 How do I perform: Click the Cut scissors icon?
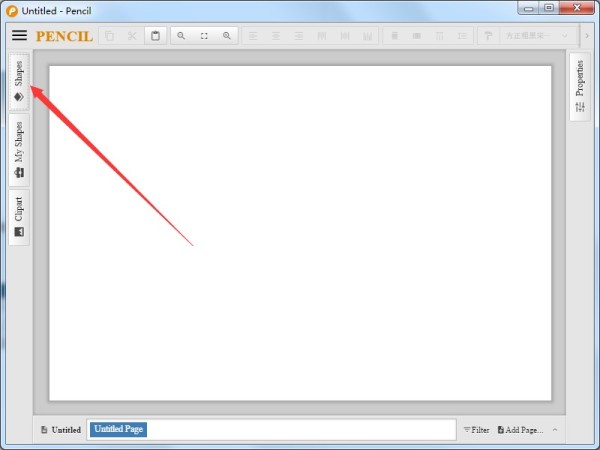(x=132, y=36)
